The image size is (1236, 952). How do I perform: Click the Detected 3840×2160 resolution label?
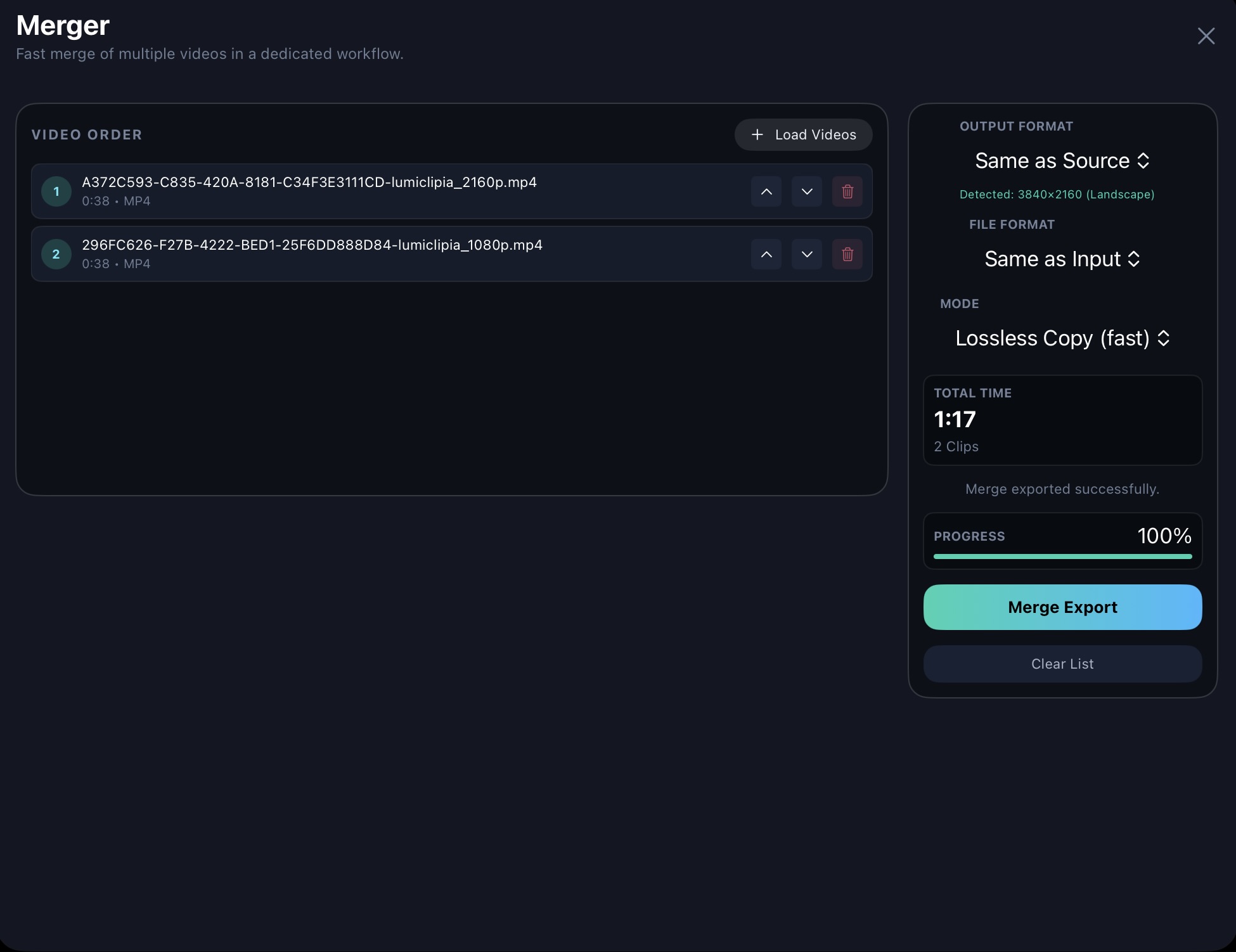click(x=1057, y=195)
